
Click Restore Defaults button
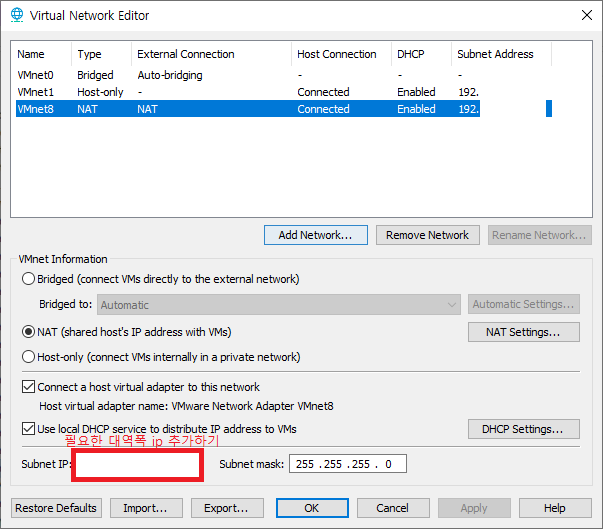pyautogui.click(x=56, y=508)
